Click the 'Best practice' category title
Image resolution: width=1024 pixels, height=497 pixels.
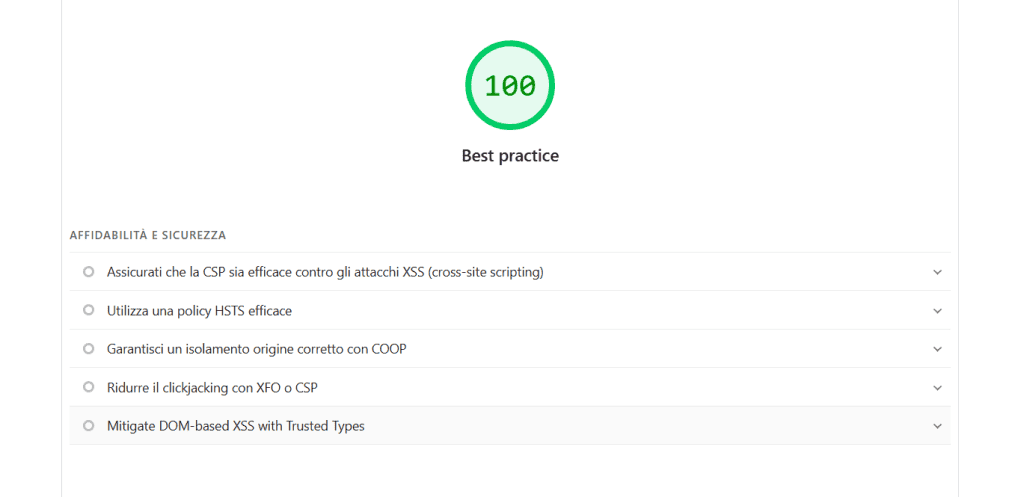510,156
